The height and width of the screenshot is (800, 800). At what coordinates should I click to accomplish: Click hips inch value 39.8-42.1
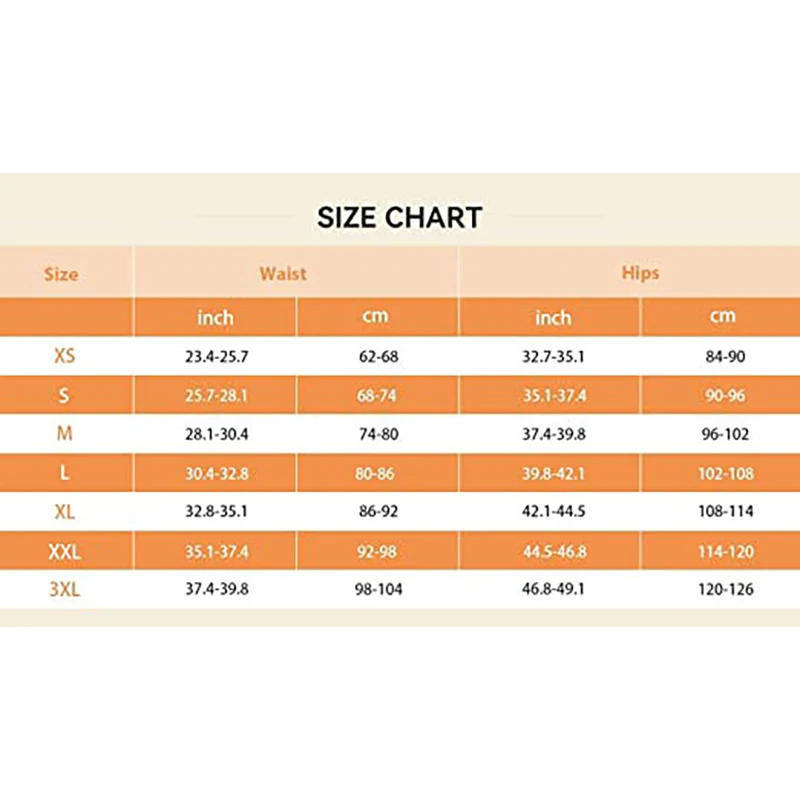pos(552,473)
